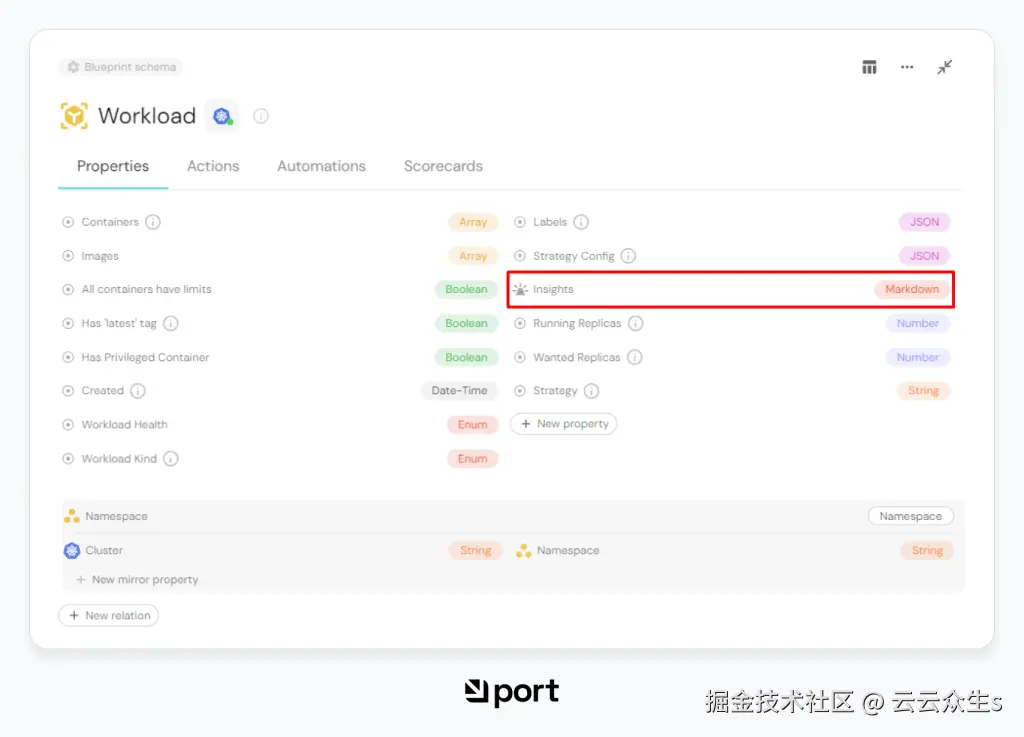Screen dimensions: 1024x737
Task: Select All containers have limits property
Action: click(280, 289)
